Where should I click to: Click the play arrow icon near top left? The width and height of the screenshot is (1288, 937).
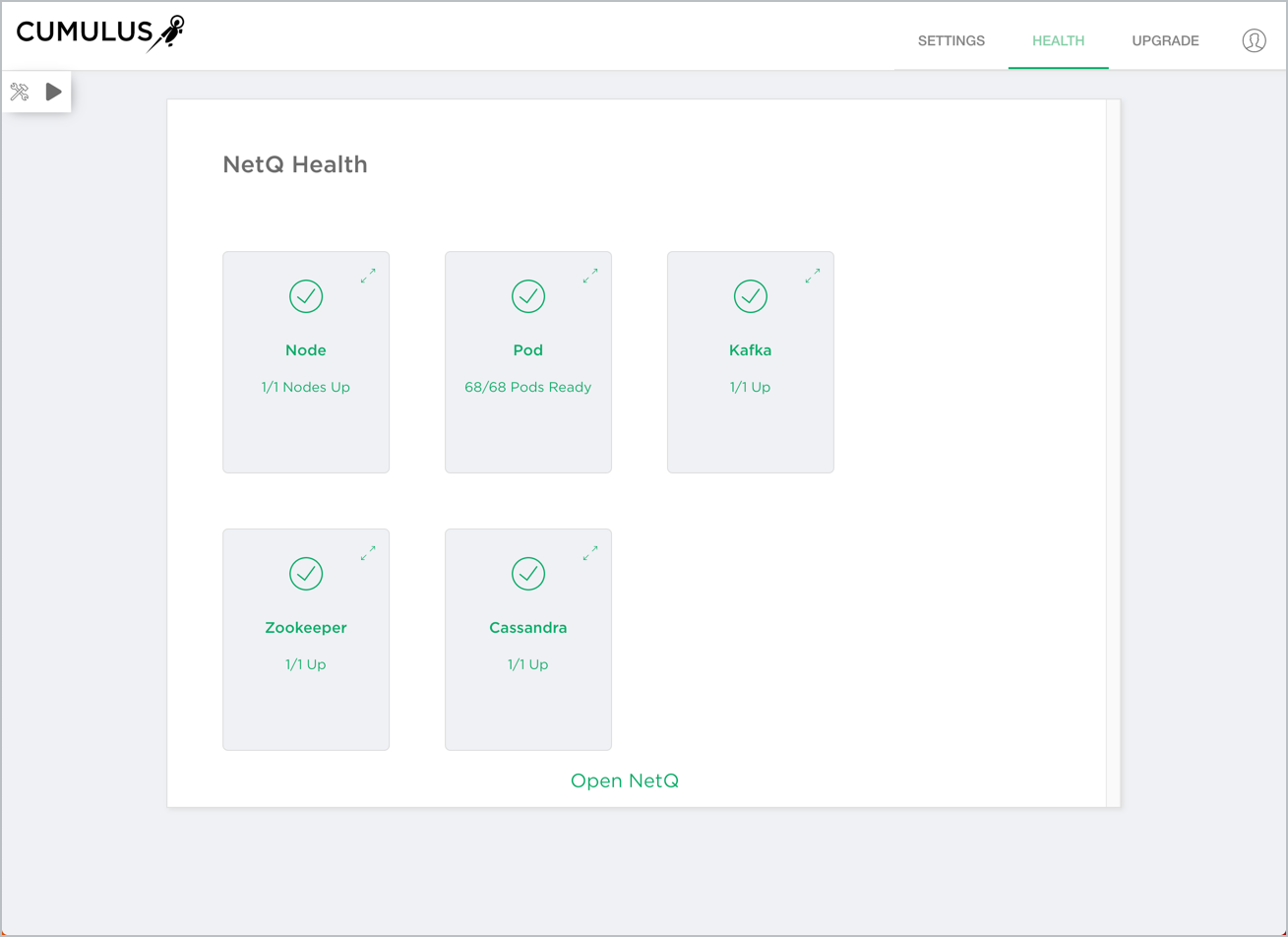tap(51, 92)
